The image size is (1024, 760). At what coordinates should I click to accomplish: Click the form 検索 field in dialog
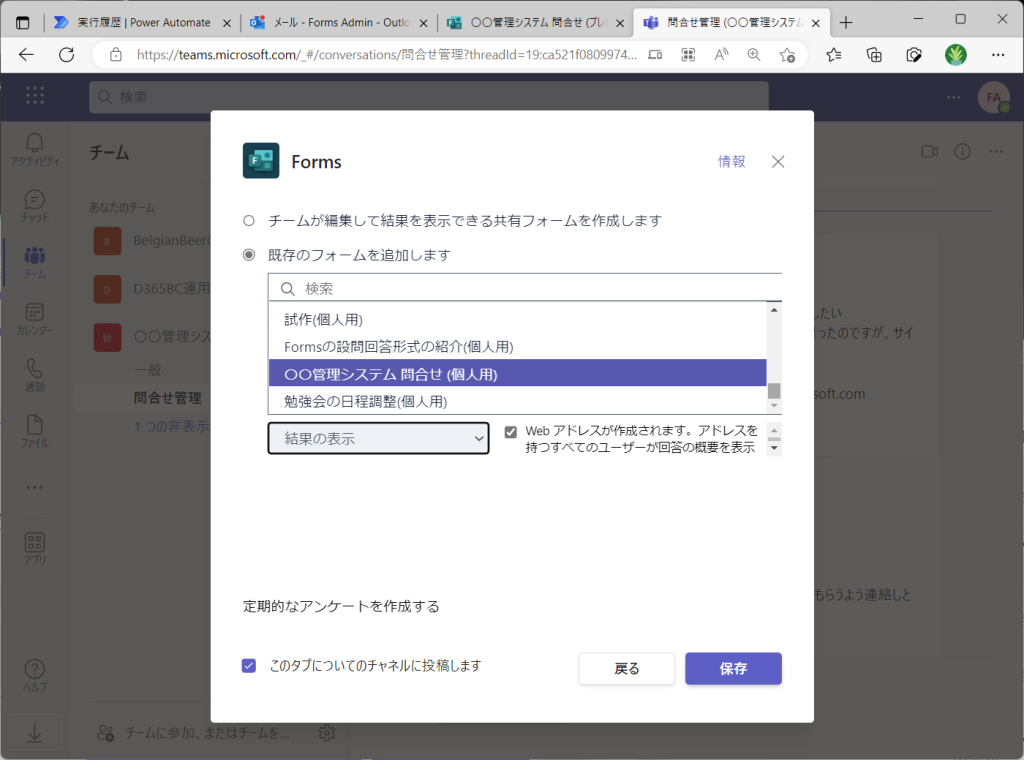[x=524, y=288]
